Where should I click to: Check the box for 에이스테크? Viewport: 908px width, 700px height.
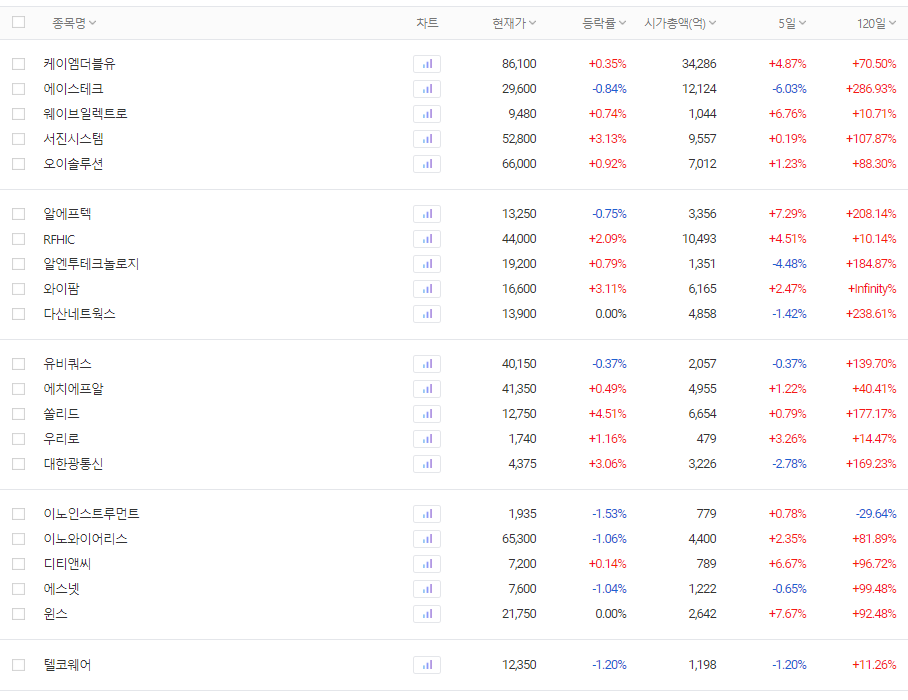click(19, 89)
